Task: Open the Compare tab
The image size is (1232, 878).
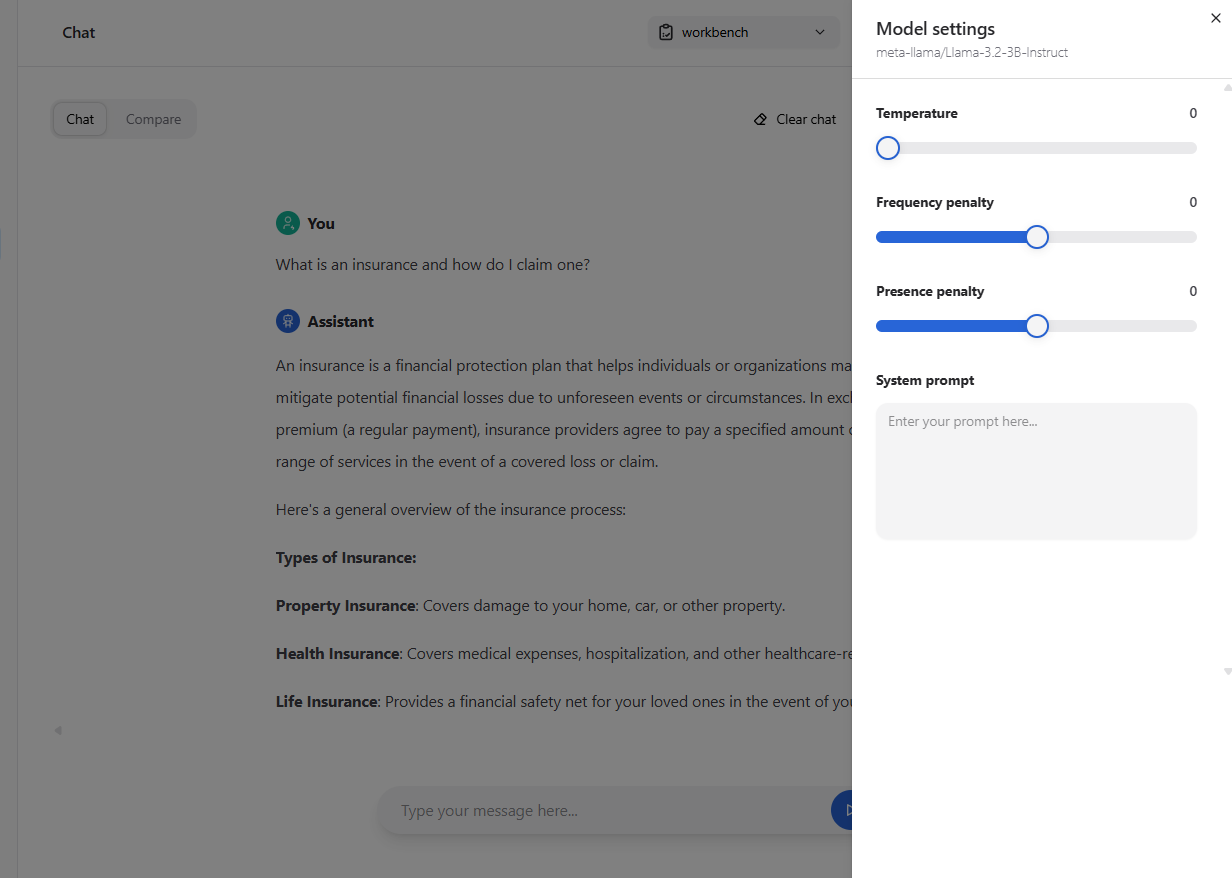Action: click(153, 119)
